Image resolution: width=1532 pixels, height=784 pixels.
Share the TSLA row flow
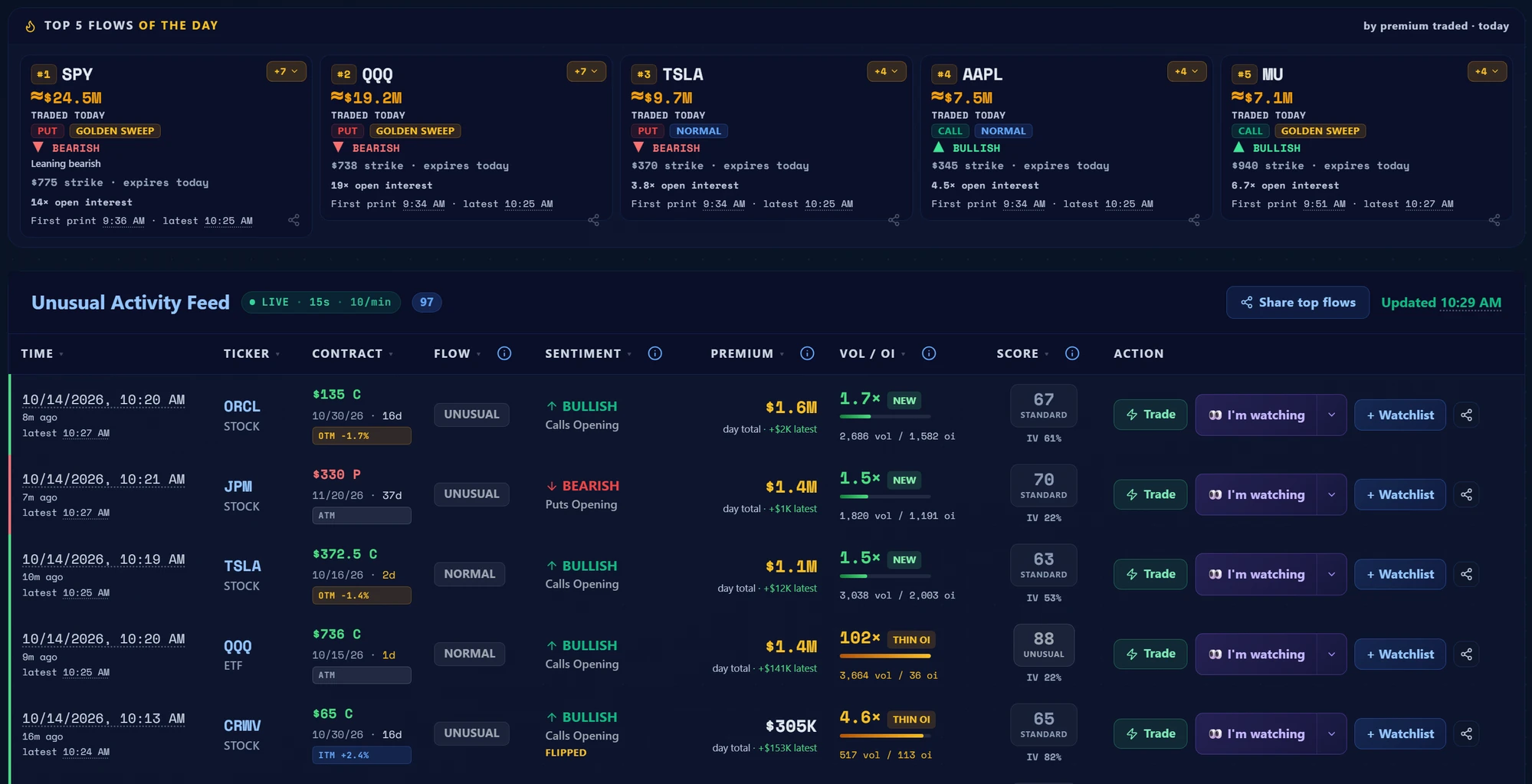[x=1466, y=574]
